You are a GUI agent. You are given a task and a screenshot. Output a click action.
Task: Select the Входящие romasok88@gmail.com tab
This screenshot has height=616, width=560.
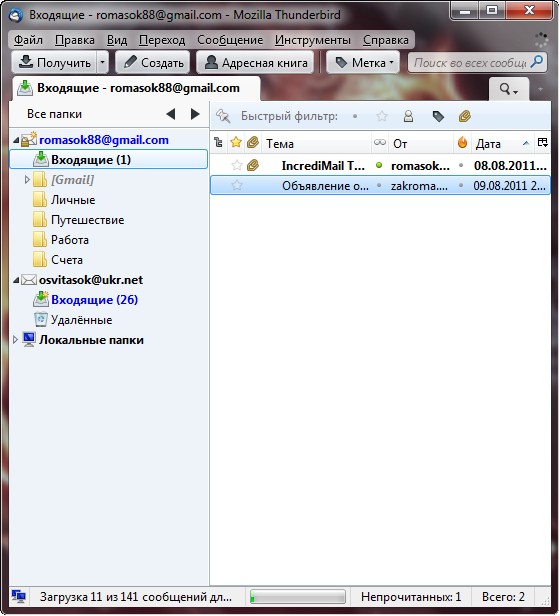pos(136,88)
